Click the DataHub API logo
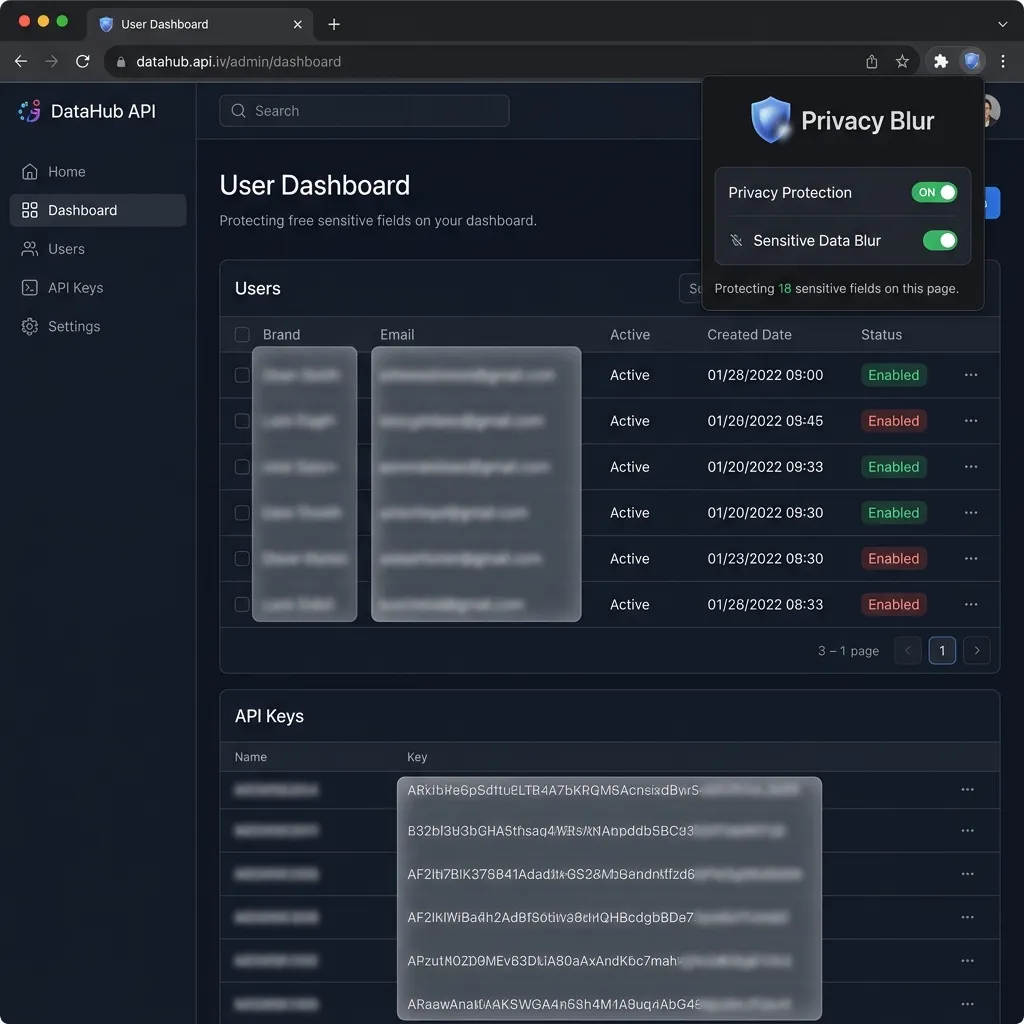The image size is (1024, 1024). click(x=30, y=111)
